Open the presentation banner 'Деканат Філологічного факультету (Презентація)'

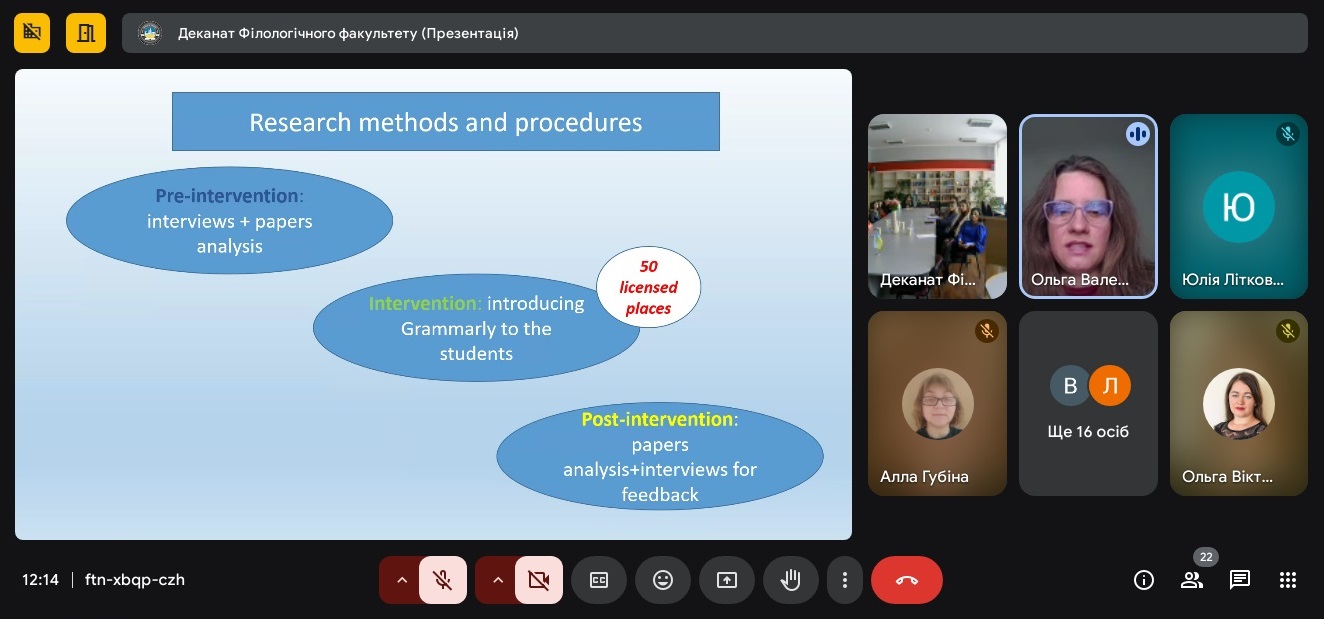click(715, 33)
